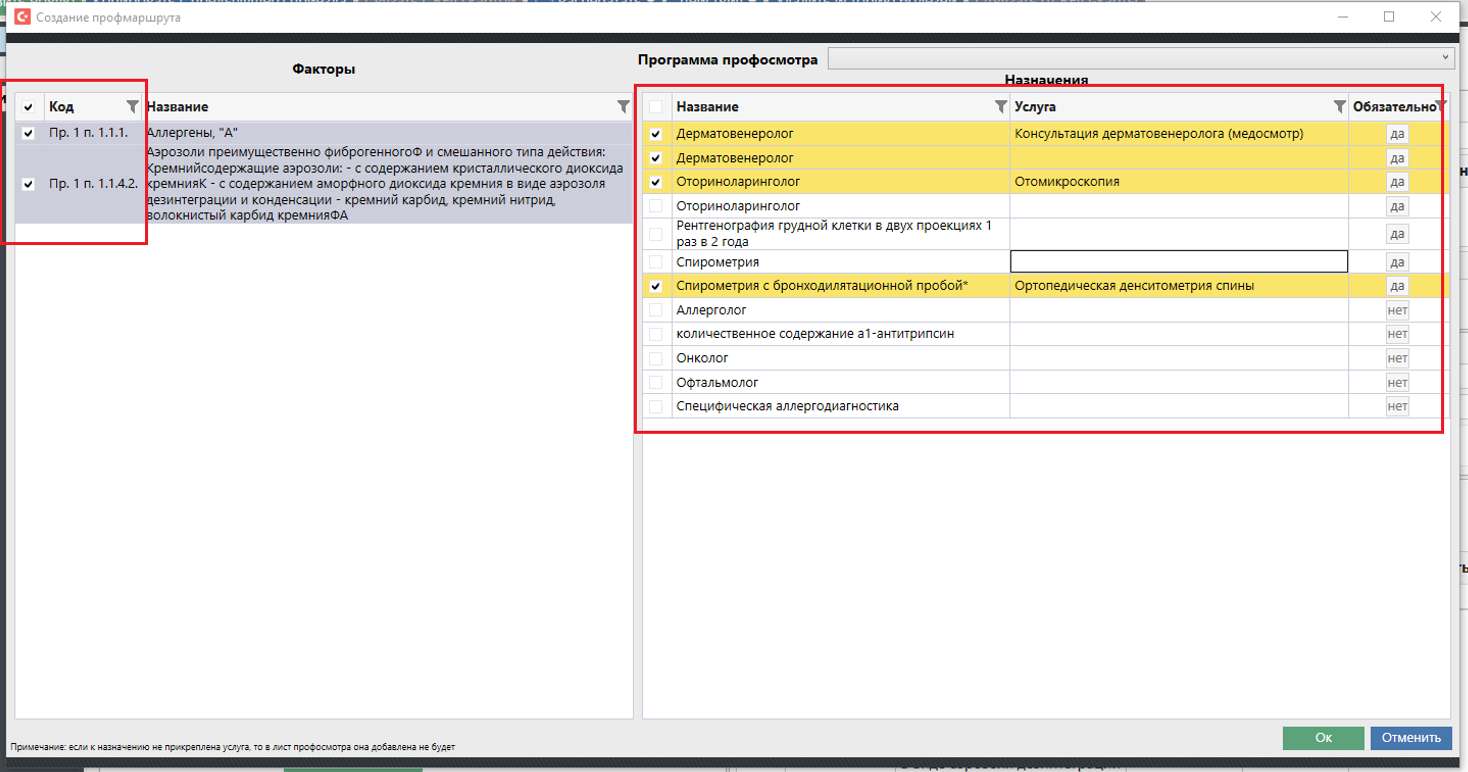Click filter icon in Услуга column header
Image resolution: width=1468 pixels, height=772 pixels.
(x=1339, y=107)
